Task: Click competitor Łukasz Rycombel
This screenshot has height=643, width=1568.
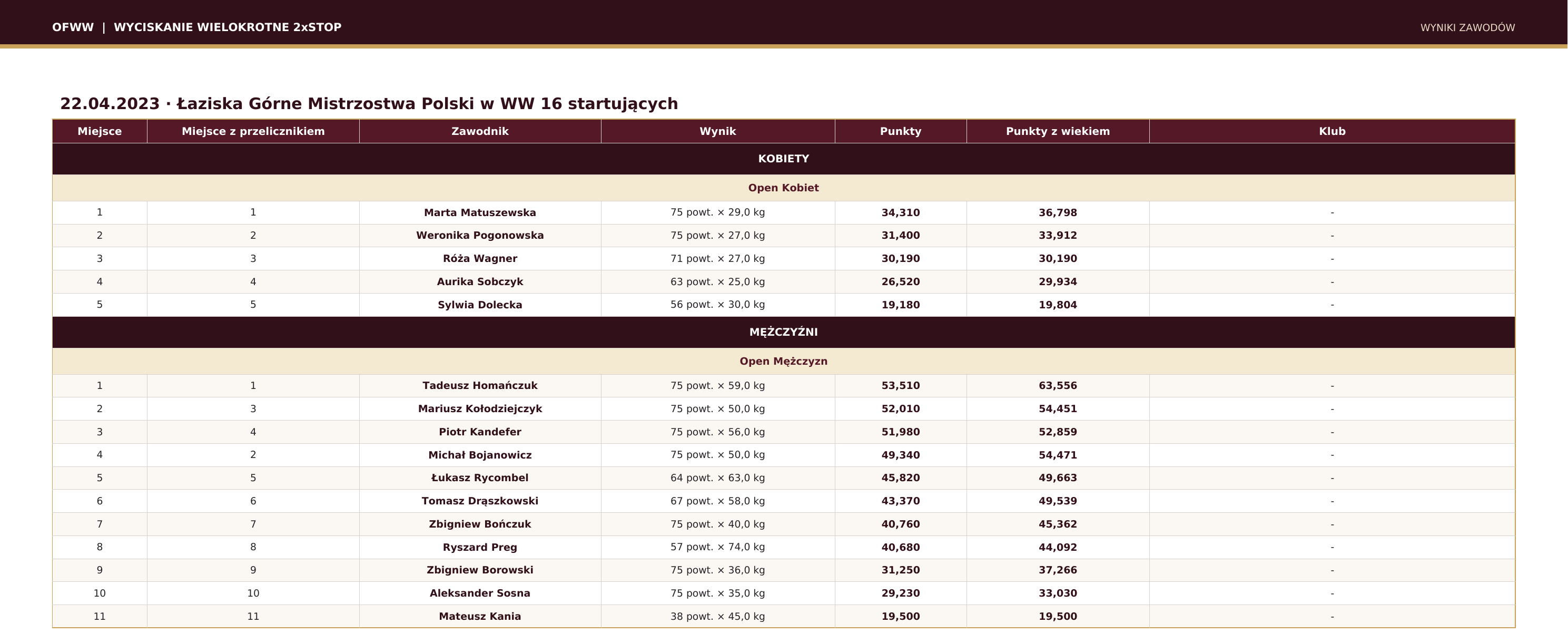Action: tap(480, 478)
